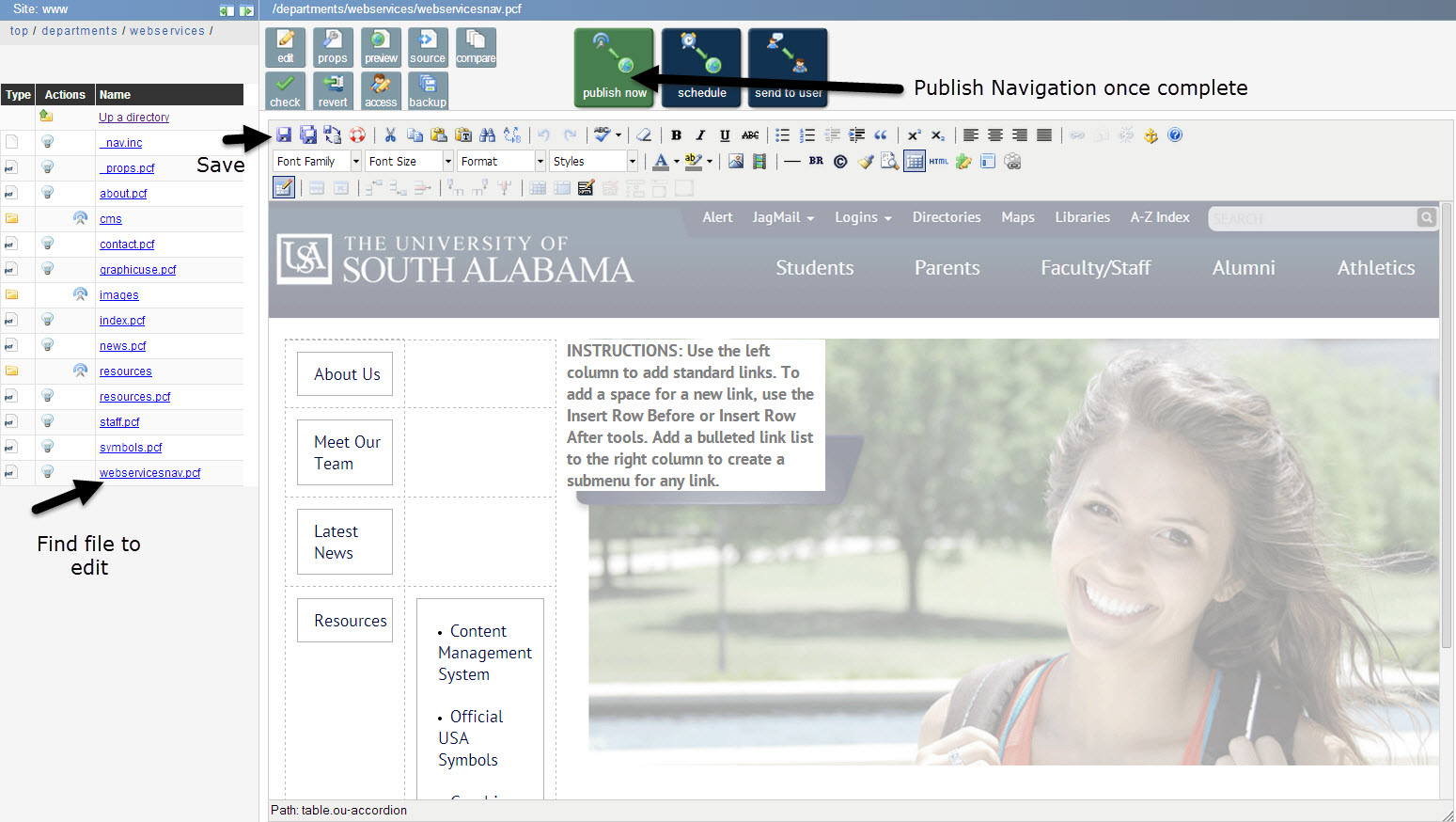Open the Directories top menu item
Image resolution: width=1456 pixels, height=822 pixels.
tap(947, 217)
